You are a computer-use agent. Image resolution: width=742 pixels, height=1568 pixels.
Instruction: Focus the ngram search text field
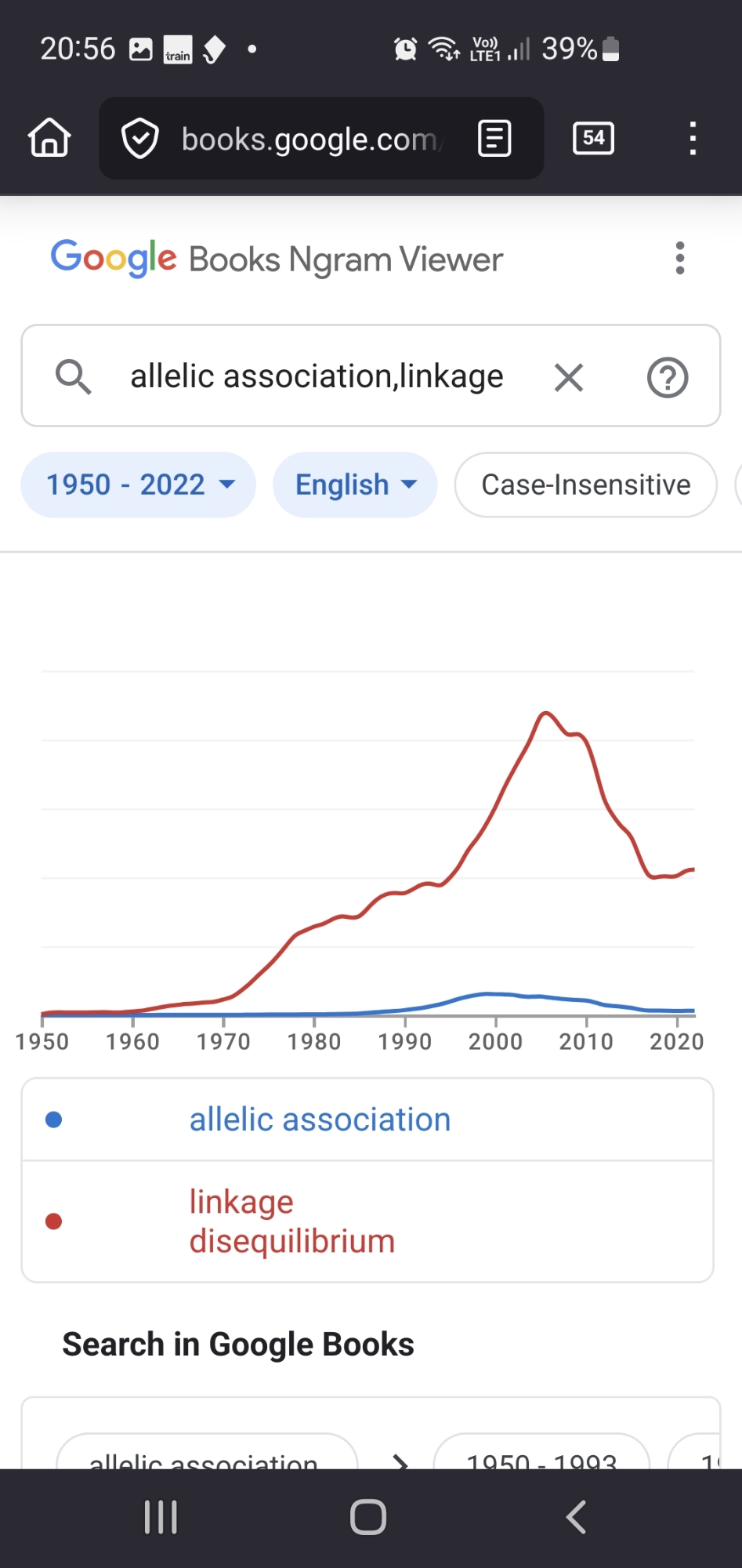point(317,377)
